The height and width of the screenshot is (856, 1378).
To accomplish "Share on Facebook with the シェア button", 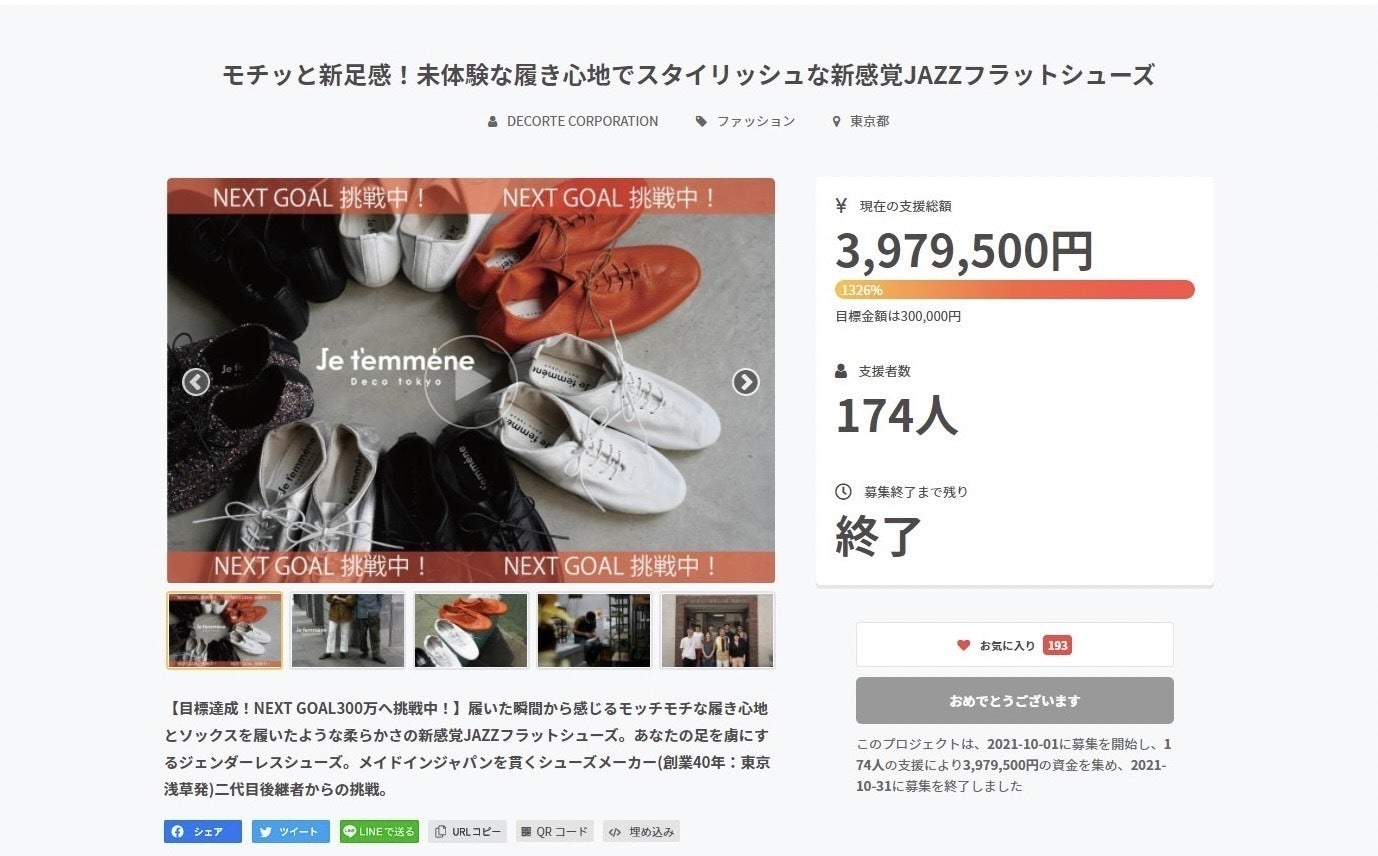I will pyautogui.click(x=203, y=831).
